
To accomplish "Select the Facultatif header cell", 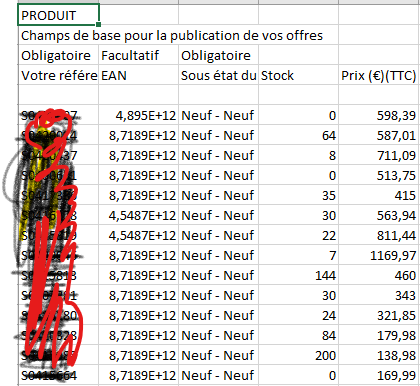I will pyautogui.click(x=138, y=55).
